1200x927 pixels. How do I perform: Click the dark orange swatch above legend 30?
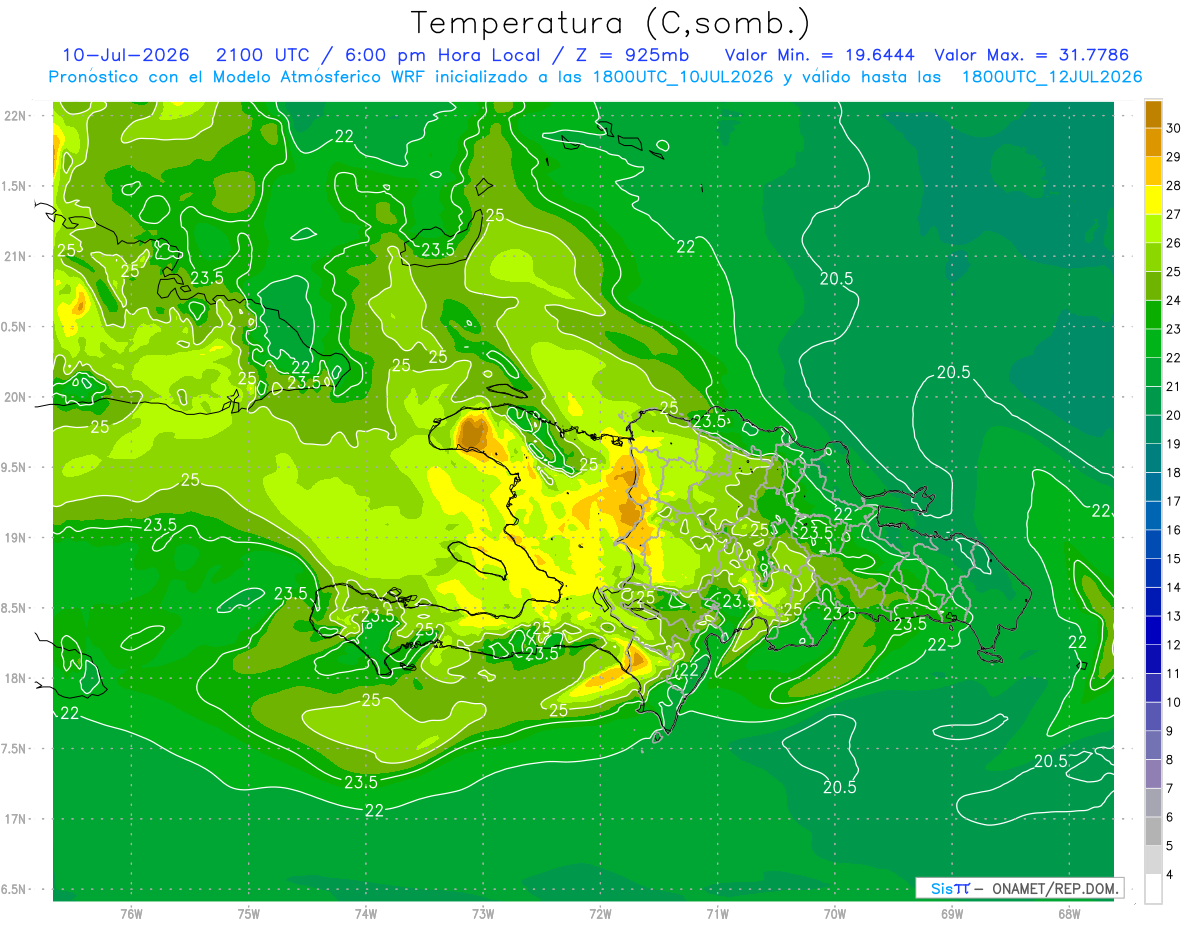[x=1153, y=113]
